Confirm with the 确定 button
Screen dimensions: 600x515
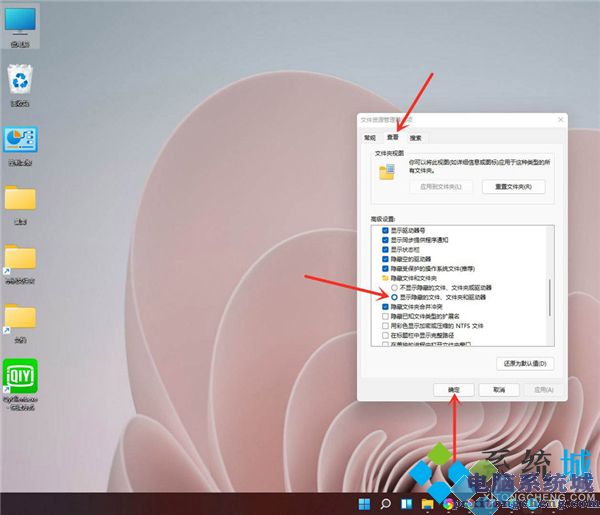(454, 390)
